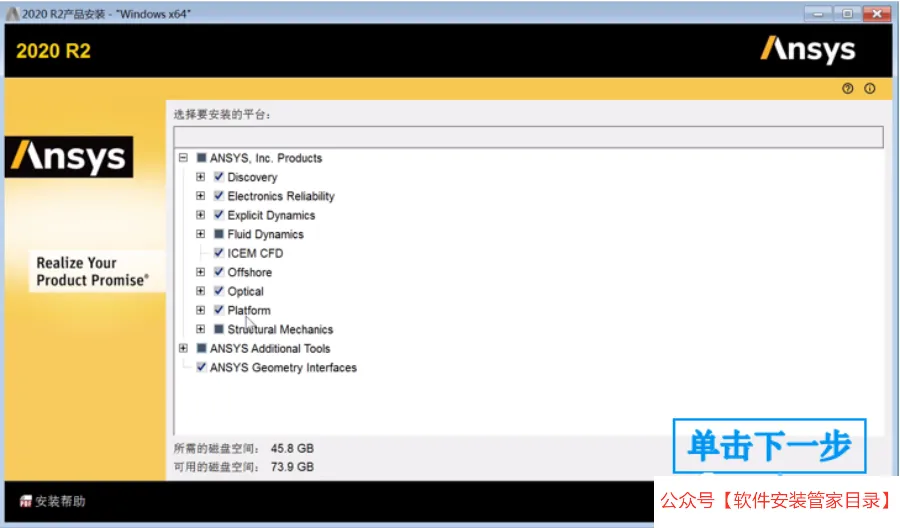The image size is (900, 528).
Task: Select the ICEM CFD label
Action: click(255, 253)
